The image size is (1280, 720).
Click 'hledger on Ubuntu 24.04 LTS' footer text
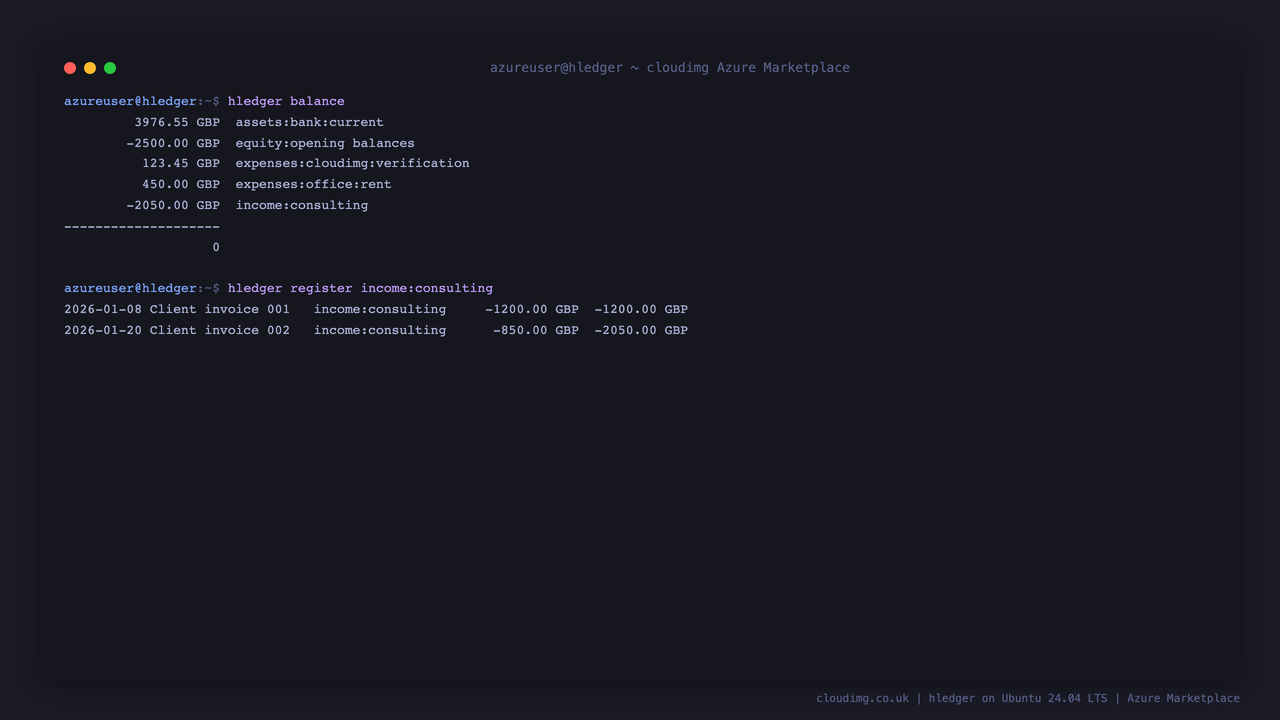[x=1018, y=698]
